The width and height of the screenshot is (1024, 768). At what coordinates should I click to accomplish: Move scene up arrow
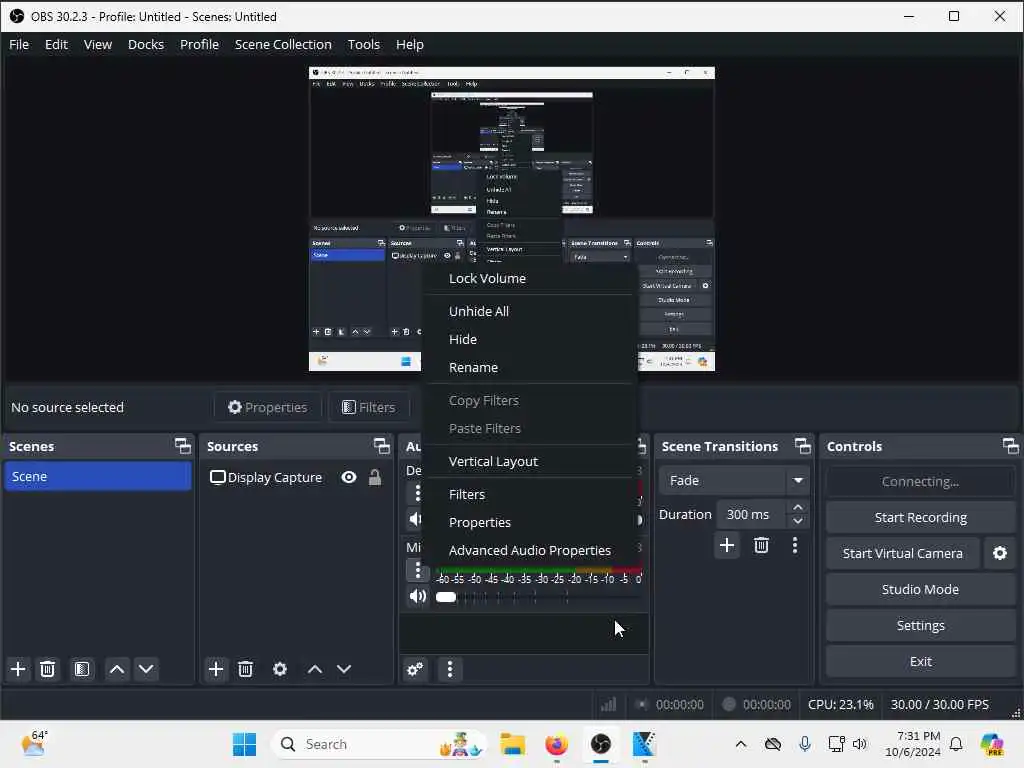tap(117, 669)
